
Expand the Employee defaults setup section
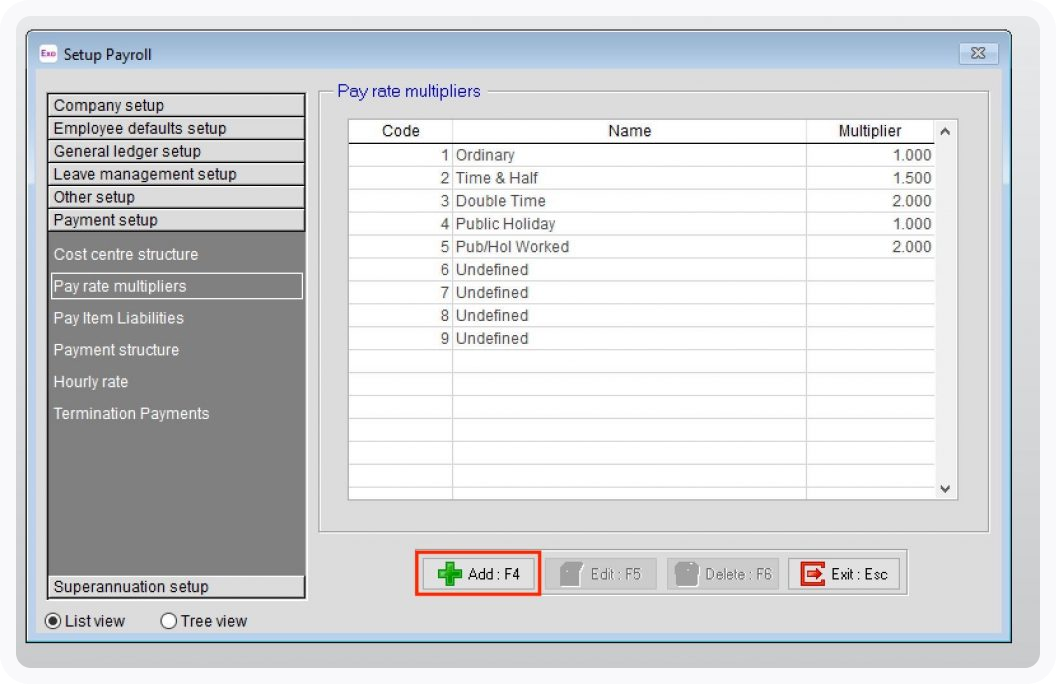tap(176, 128)
